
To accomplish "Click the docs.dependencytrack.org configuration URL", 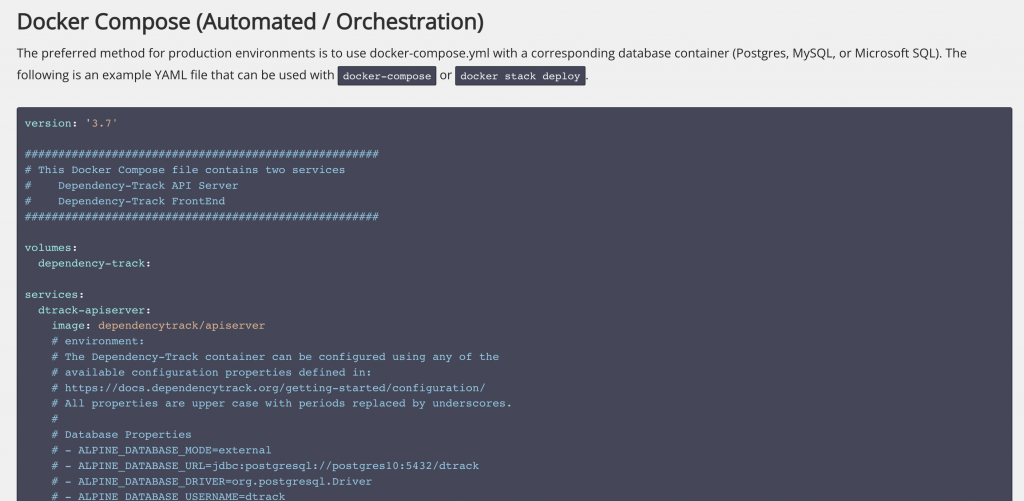I will point(274,388).
